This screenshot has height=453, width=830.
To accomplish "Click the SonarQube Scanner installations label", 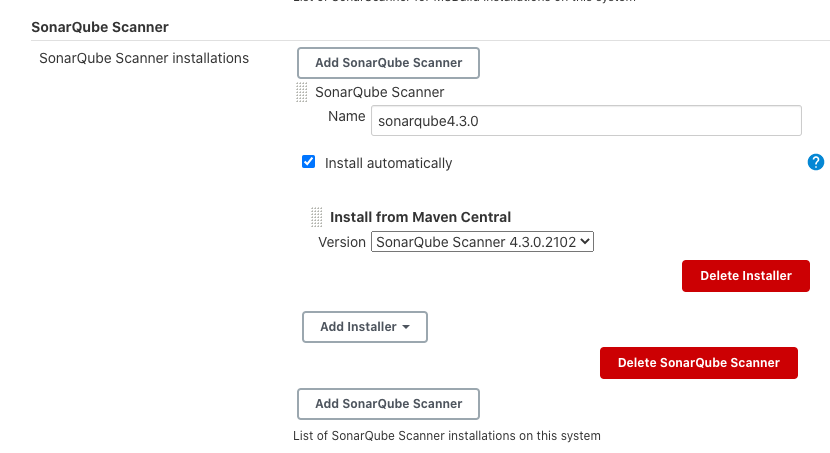I will tap(144, 58).
